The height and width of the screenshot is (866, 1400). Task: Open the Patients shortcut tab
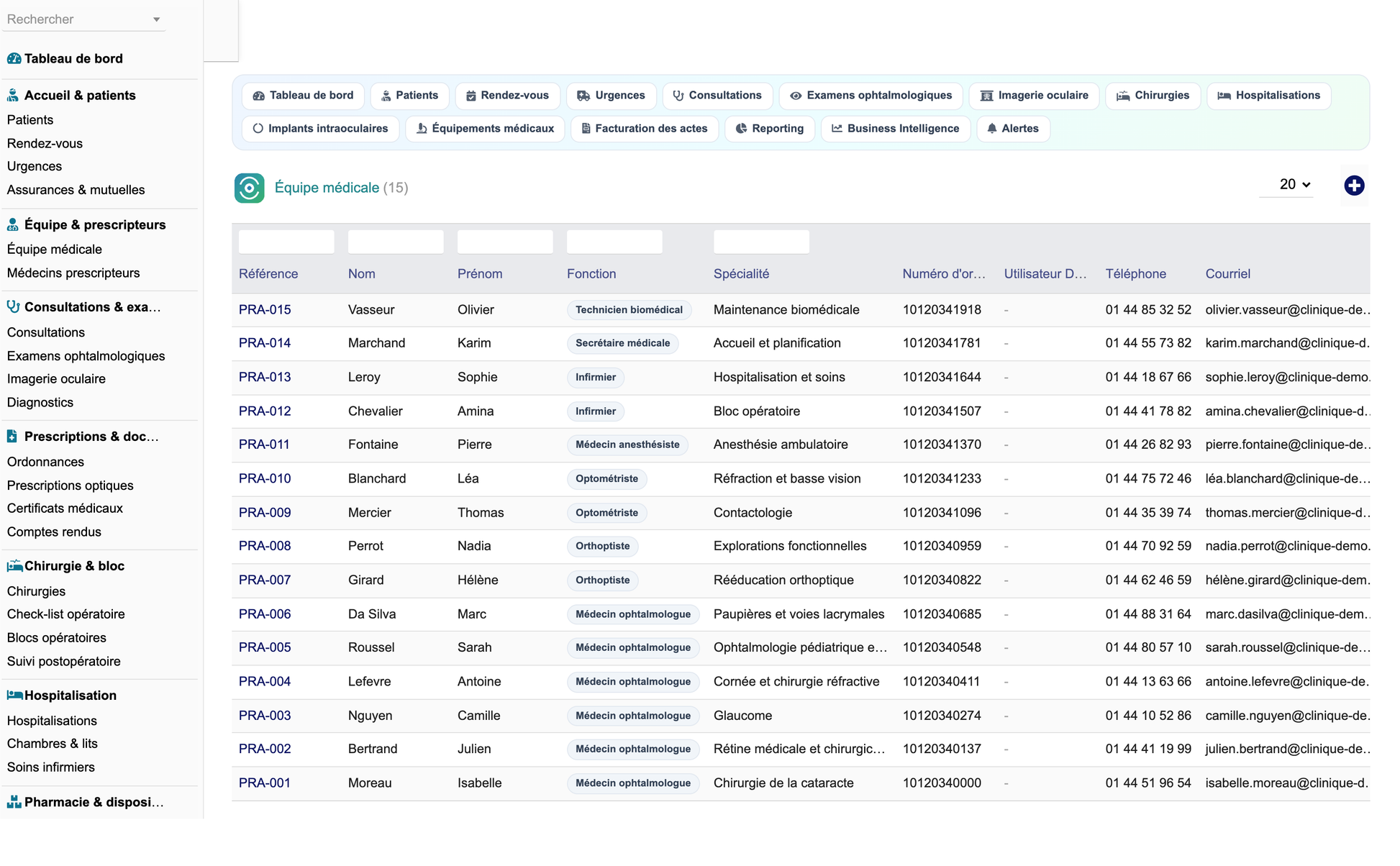[409, 95]
